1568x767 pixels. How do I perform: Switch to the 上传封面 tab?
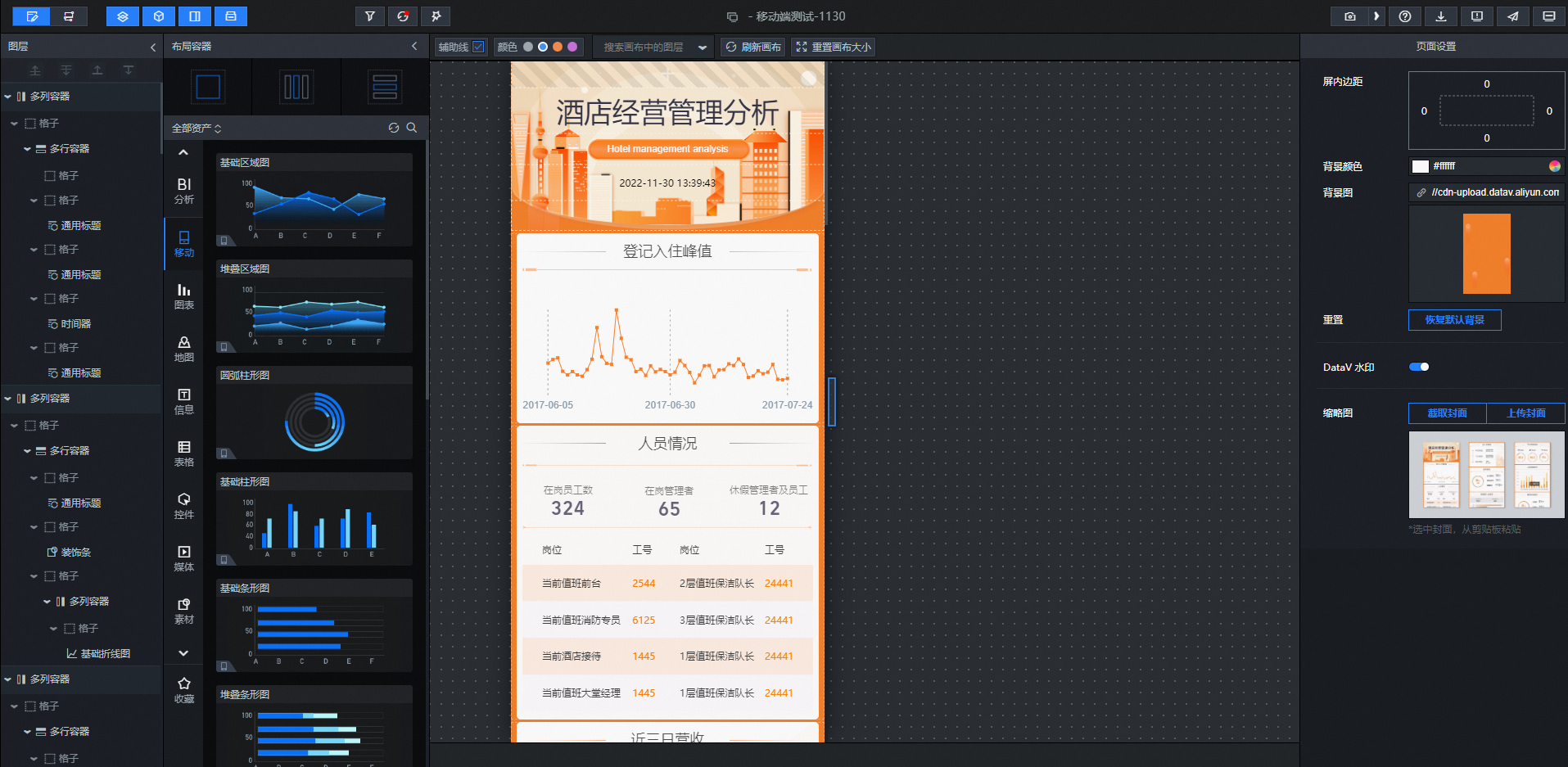[1526, 413]
